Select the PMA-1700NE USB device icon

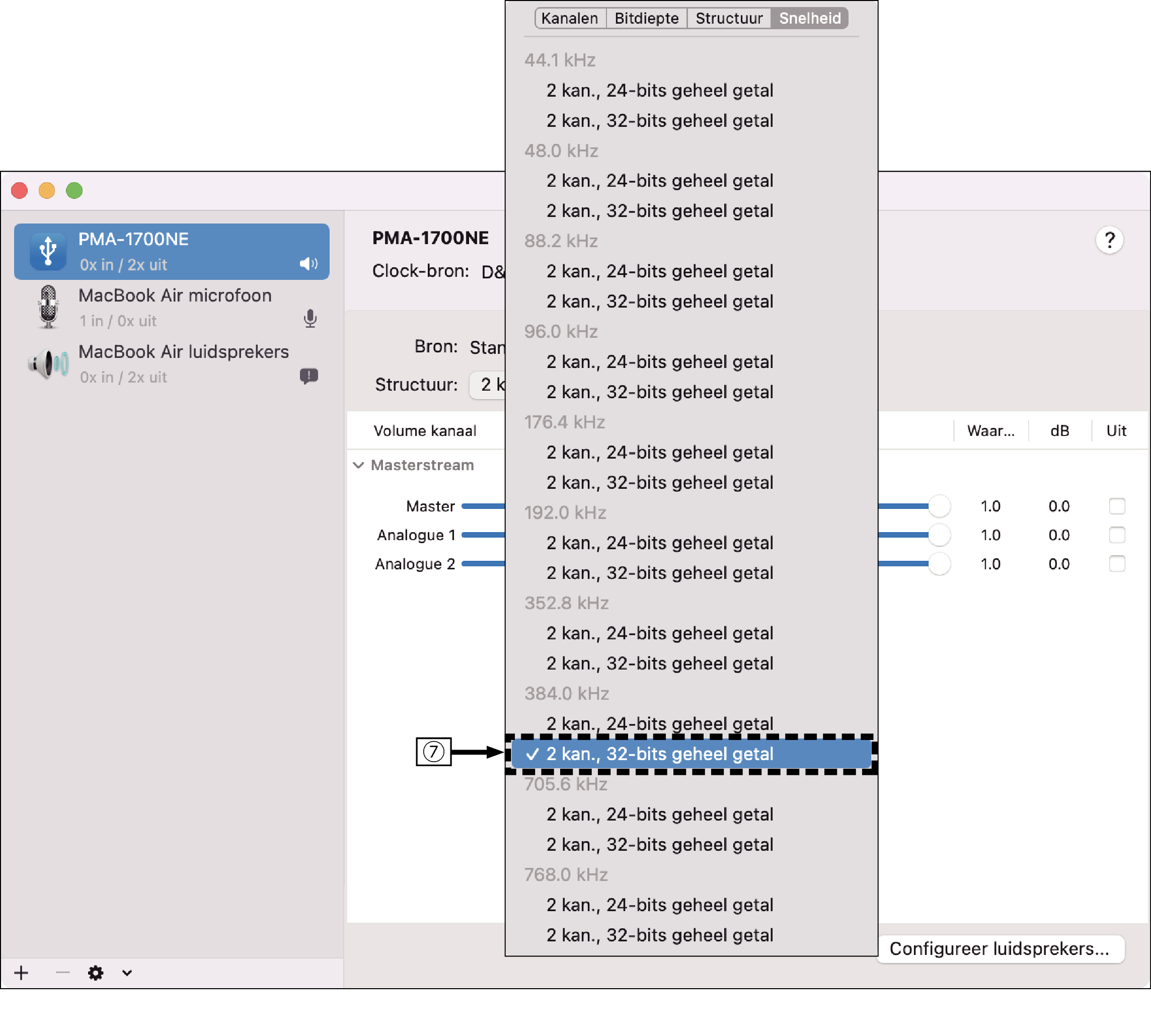click(48, 251)
